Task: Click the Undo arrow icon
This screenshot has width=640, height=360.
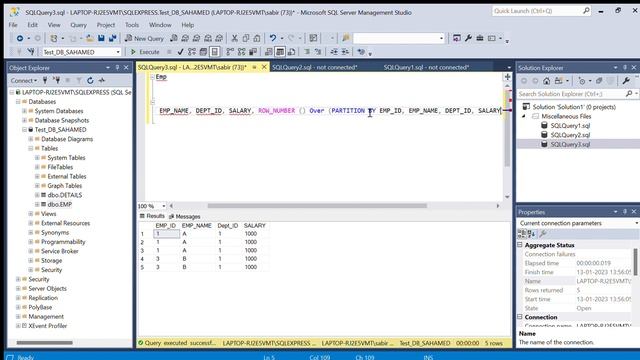Action: pos(273,38)
